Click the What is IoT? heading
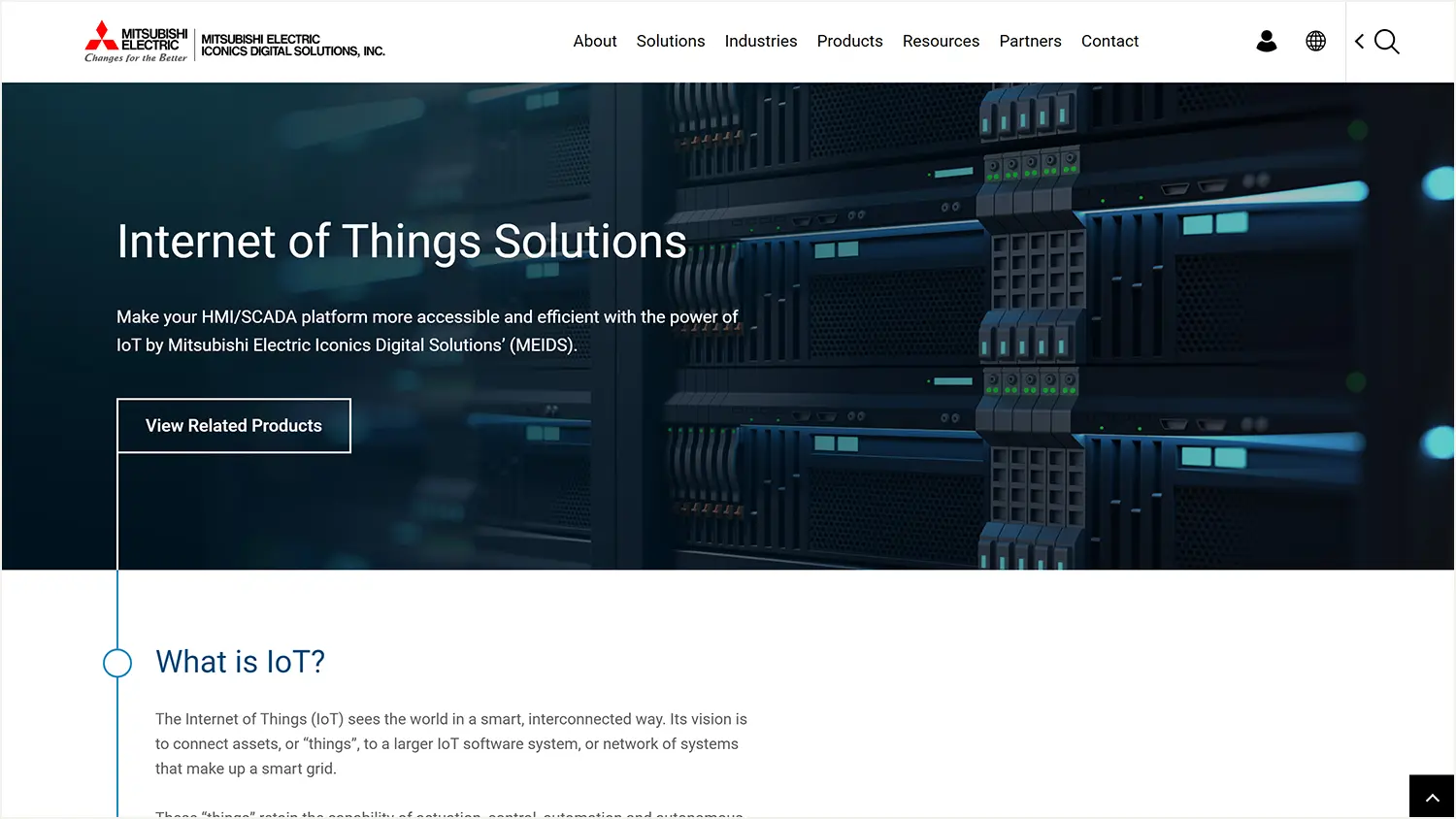Screen dimensions: 1456x819 point(240,662)
